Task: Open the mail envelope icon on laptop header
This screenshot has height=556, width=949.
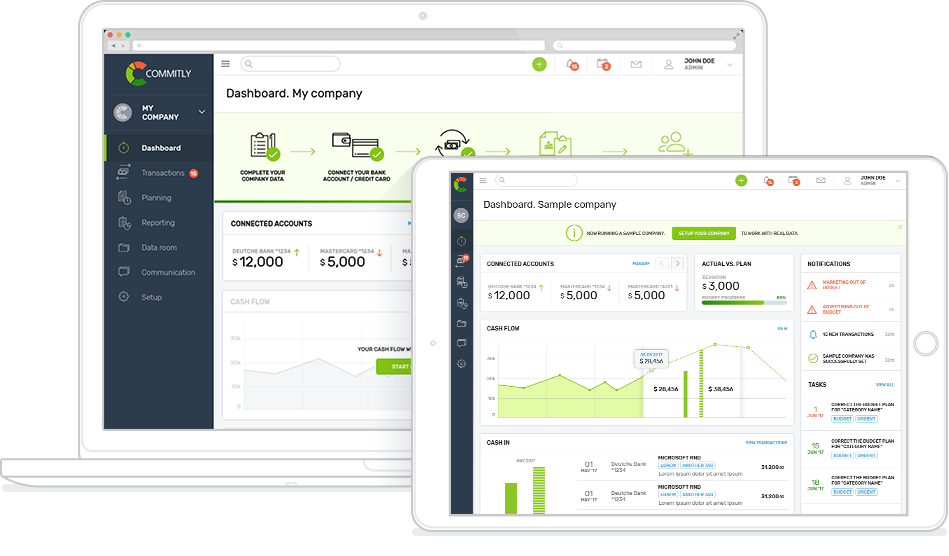Action: click(x=635, y=64)
